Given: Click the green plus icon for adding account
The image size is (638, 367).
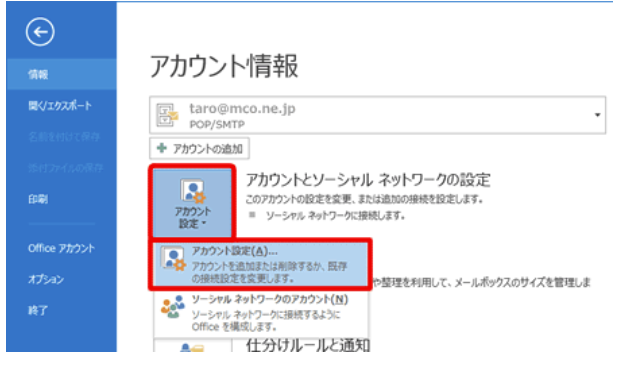Looking at the screenshot, I should click(162, 148).
